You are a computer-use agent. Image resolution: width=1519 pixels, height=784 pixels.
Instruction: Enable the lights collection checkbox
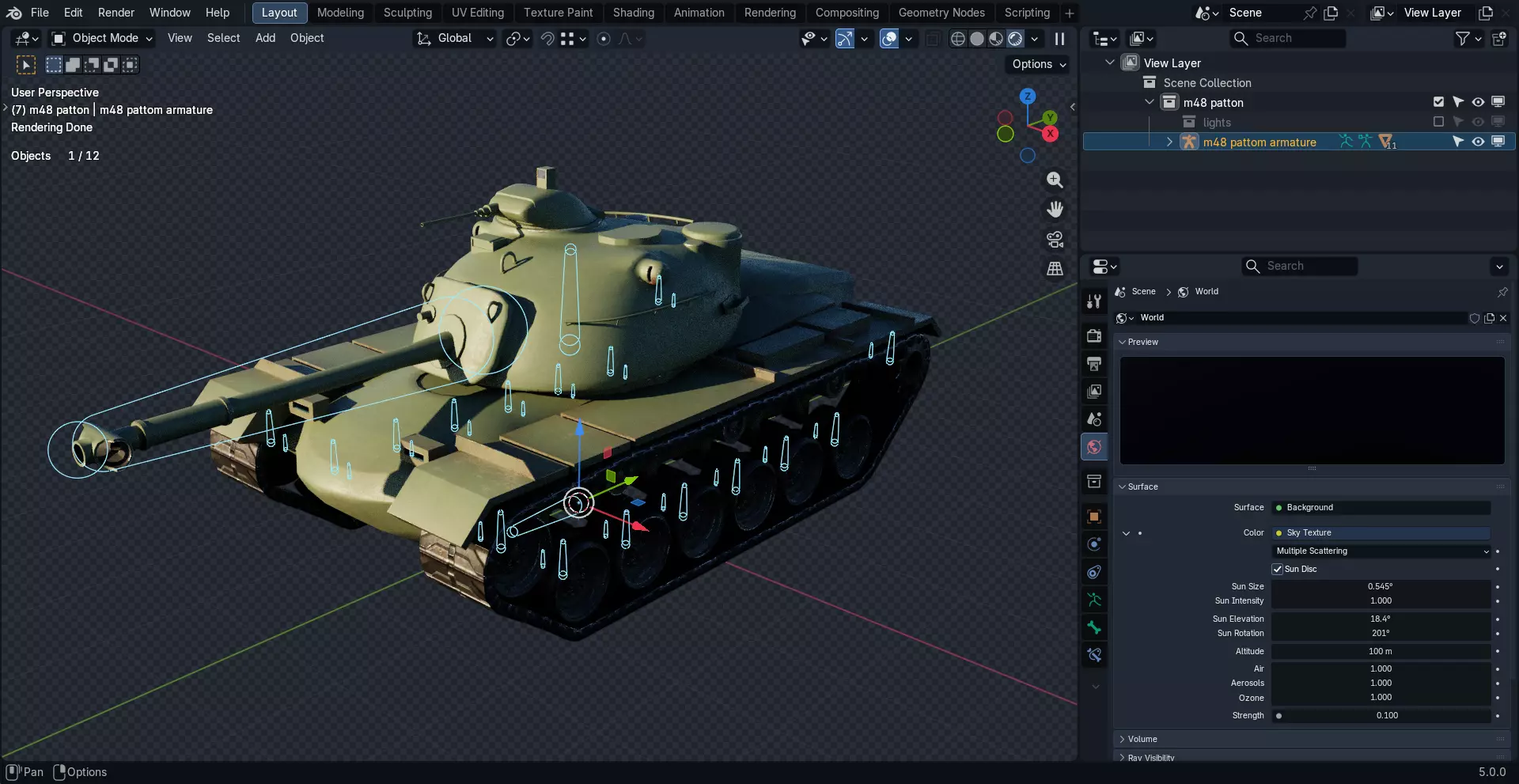1438,122
